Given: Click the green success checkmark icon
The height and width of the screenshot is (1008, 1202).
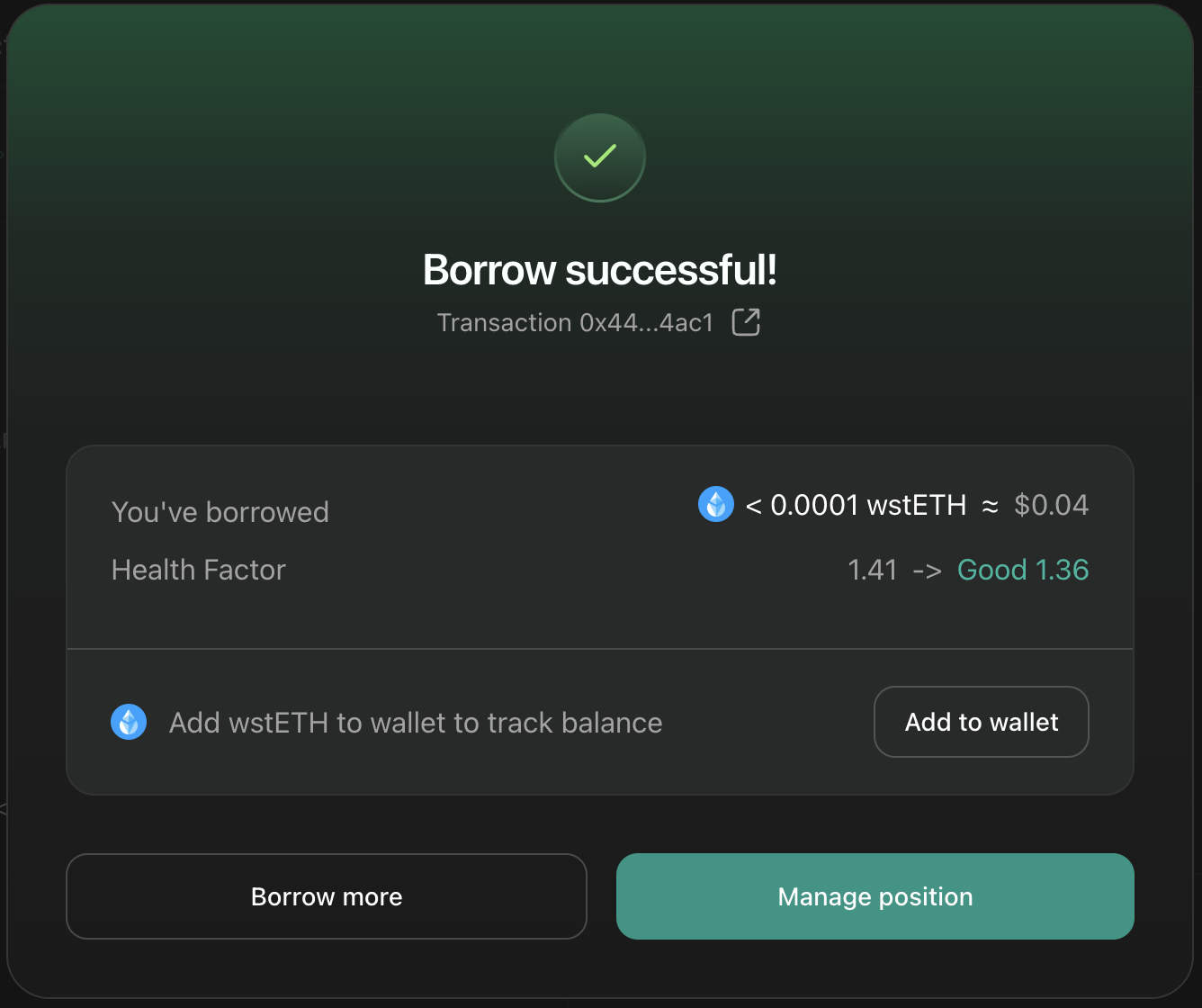Looking at the screenshot, I should (600, 157).
